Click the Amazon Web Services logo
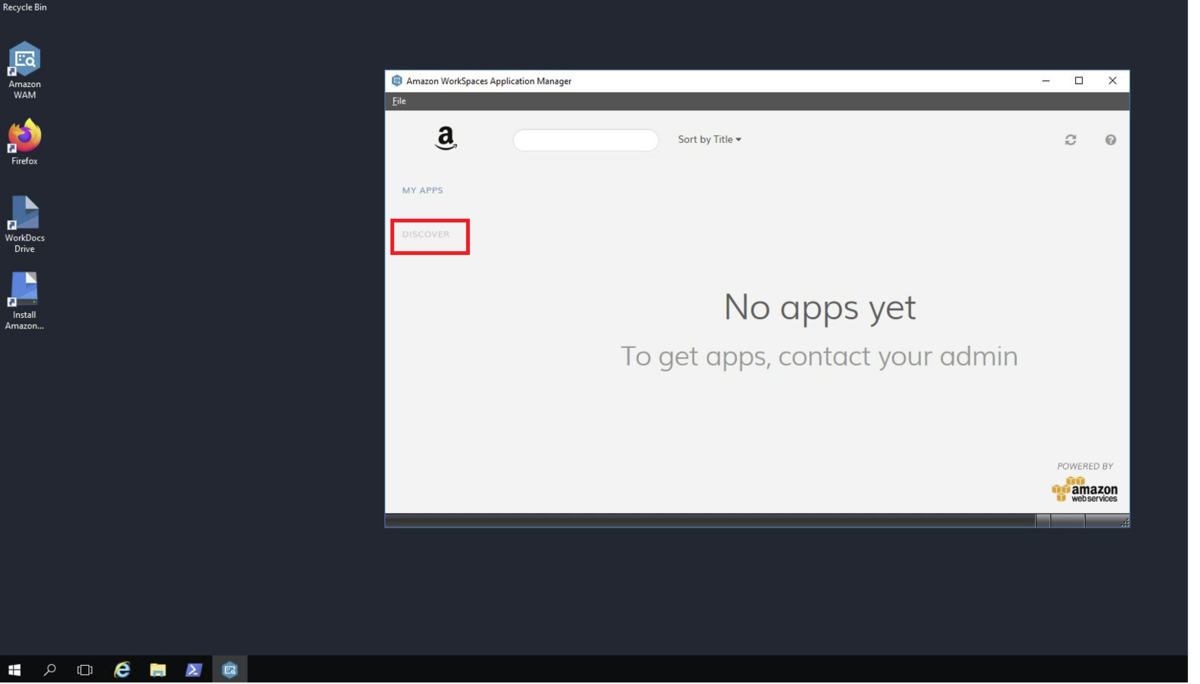 [1085, 489]
